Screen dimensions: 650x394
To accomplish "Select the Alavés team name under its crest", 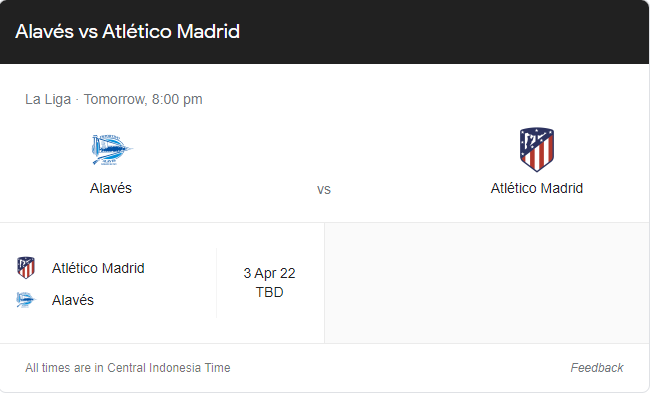I will coord(111,188).
